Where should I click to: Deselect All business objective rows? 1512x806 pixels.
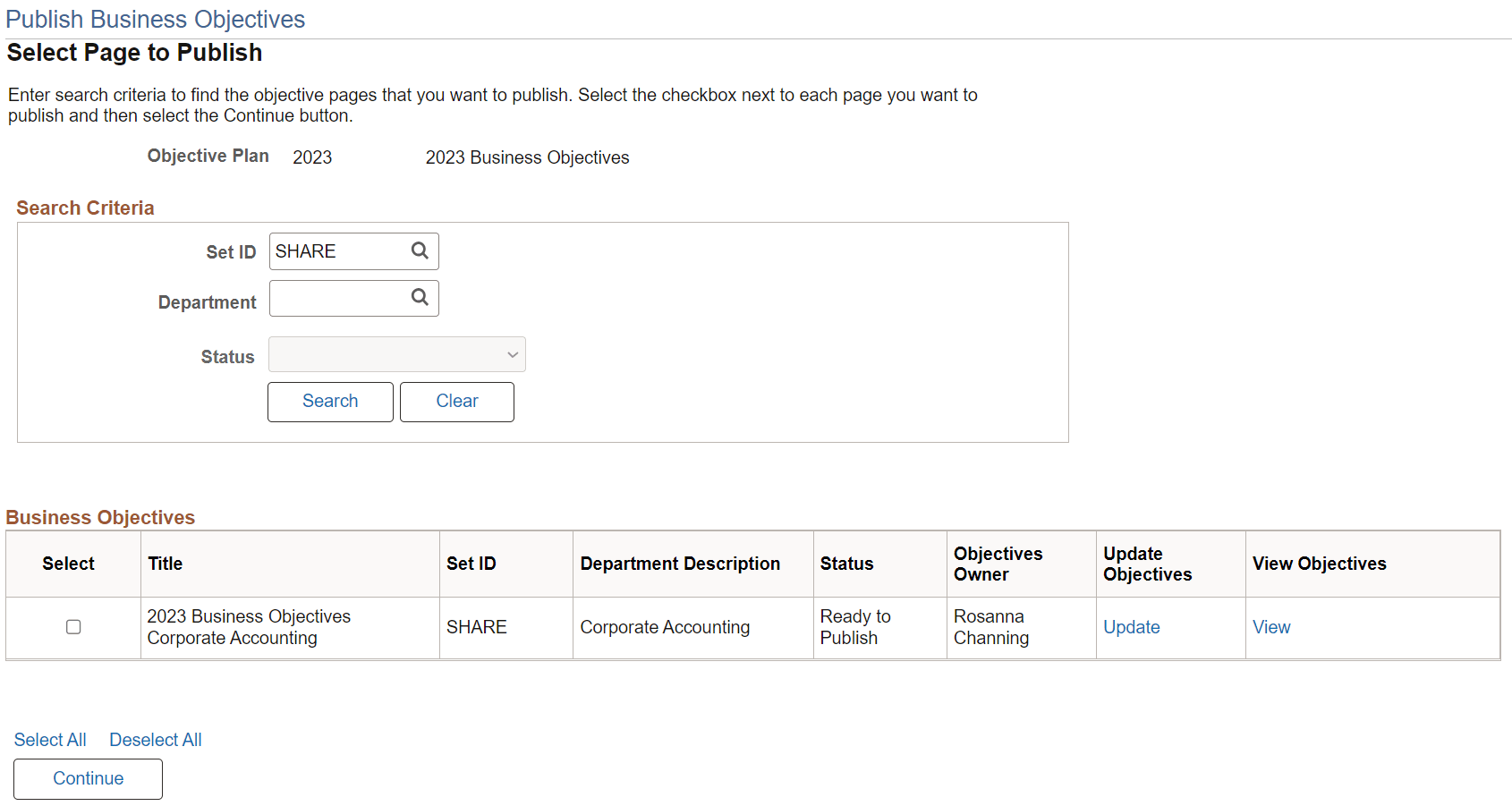155,740
